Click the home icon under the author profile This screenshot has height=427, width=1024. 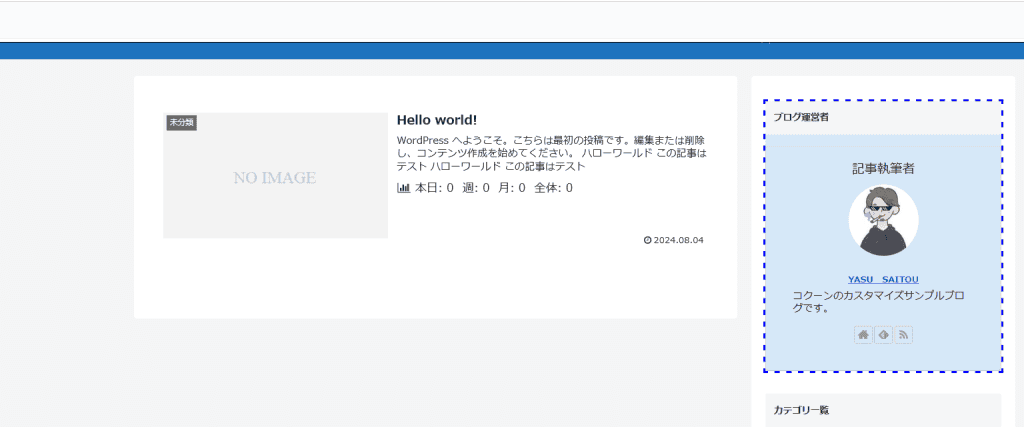pyautogui.click(x=864, y=335)
